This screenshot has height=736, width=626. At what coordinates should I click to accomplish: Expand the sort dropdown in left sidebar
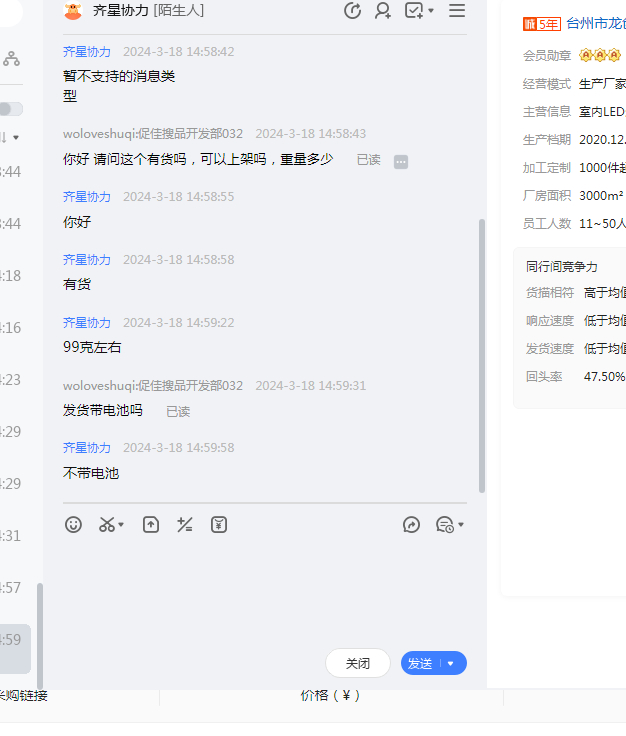pyautogui.click(x=14, y=137)
